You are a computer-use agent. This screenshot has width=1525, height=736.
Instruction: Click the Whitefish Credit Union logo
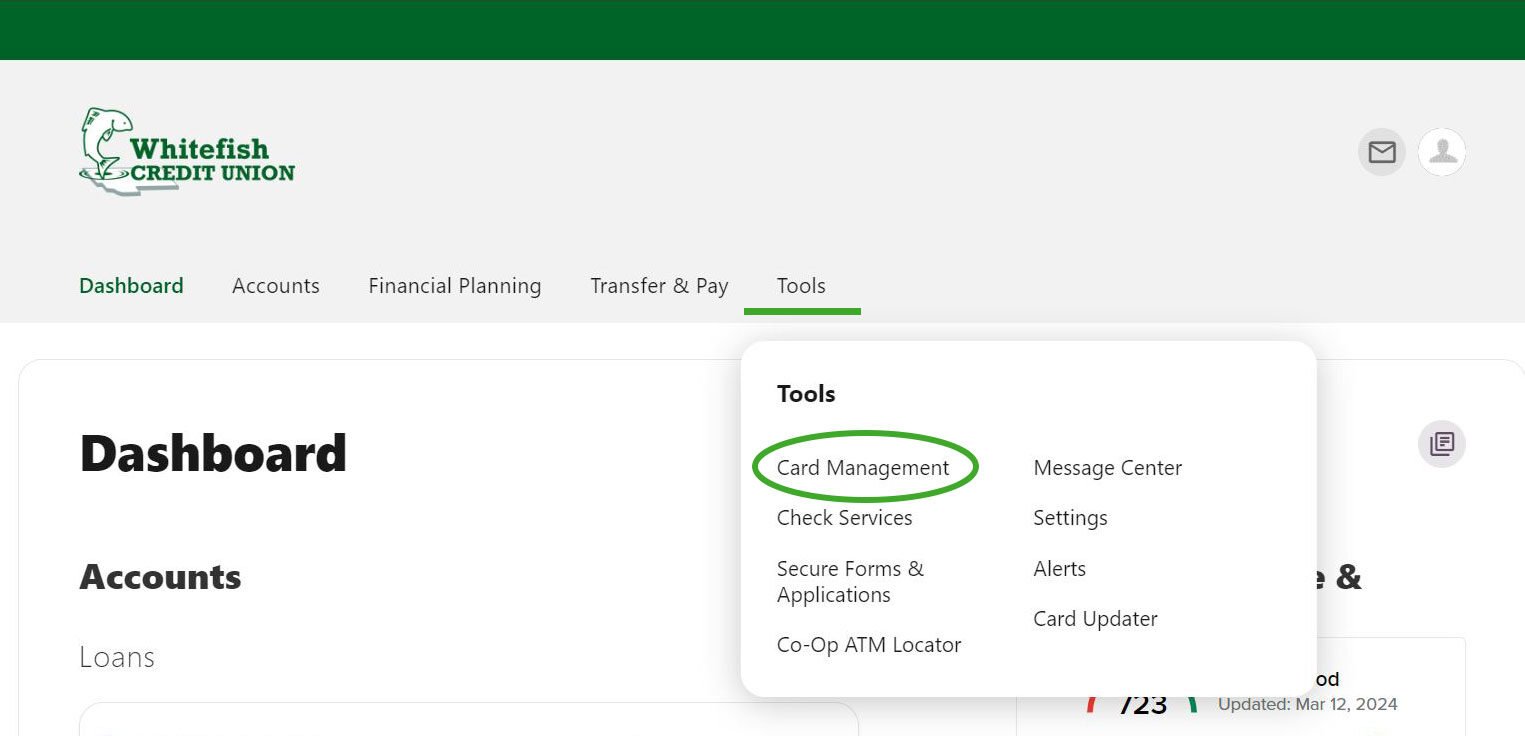pyautogui.click(x=187, y=151)
